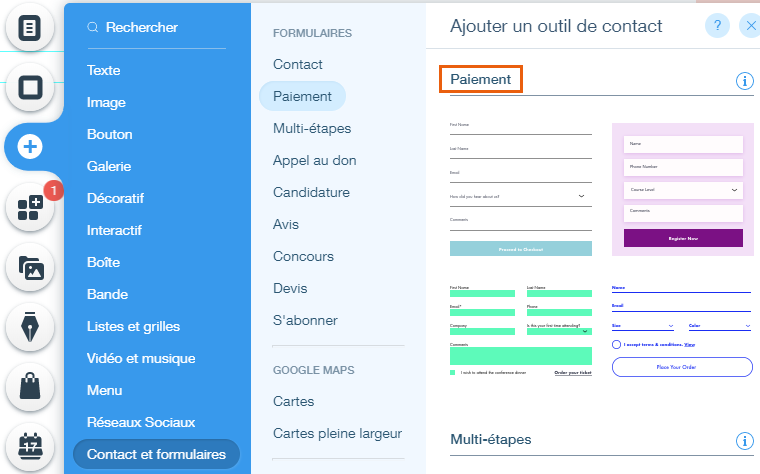Open the Multi-étapes forms subcategory

pos(312,128)
